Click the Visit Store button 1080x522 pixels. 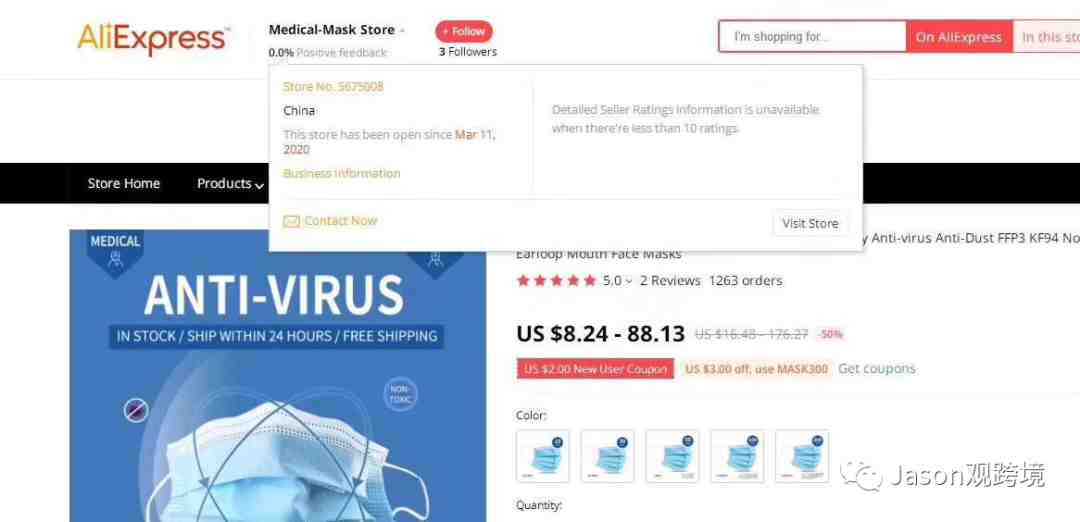coord(810,223)
